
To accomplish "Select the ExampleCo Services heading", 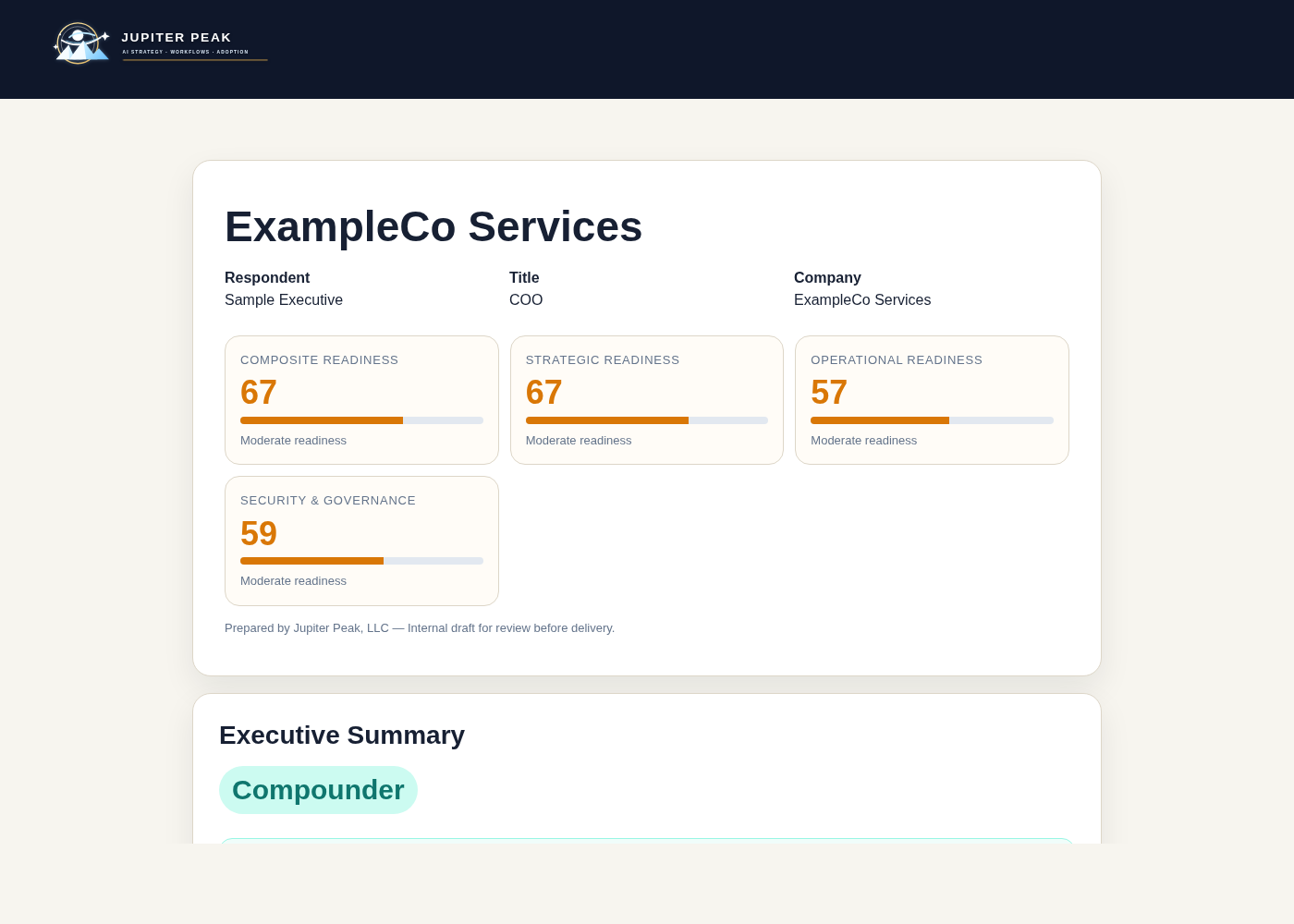I will [433, 226].
